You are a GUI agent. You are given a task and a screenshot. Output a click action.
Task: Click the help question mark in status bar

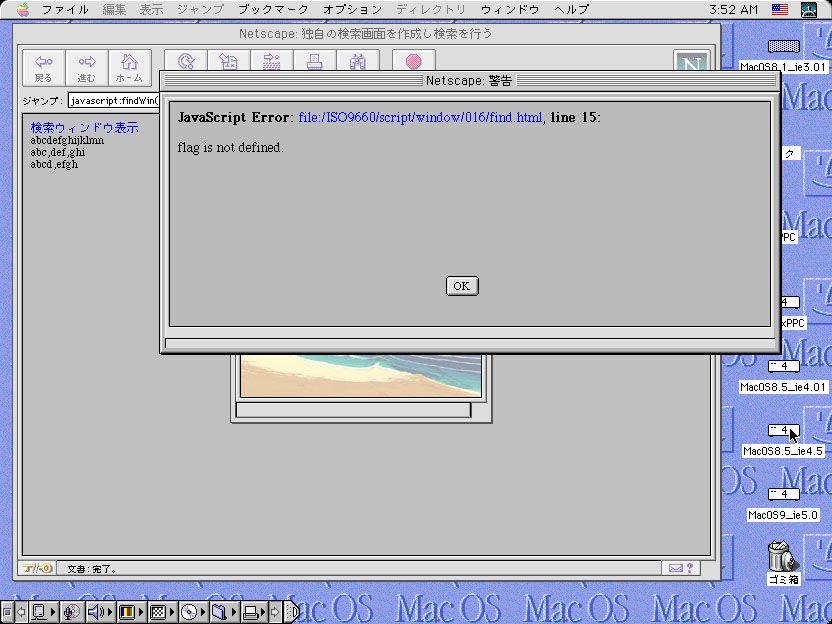690,568
